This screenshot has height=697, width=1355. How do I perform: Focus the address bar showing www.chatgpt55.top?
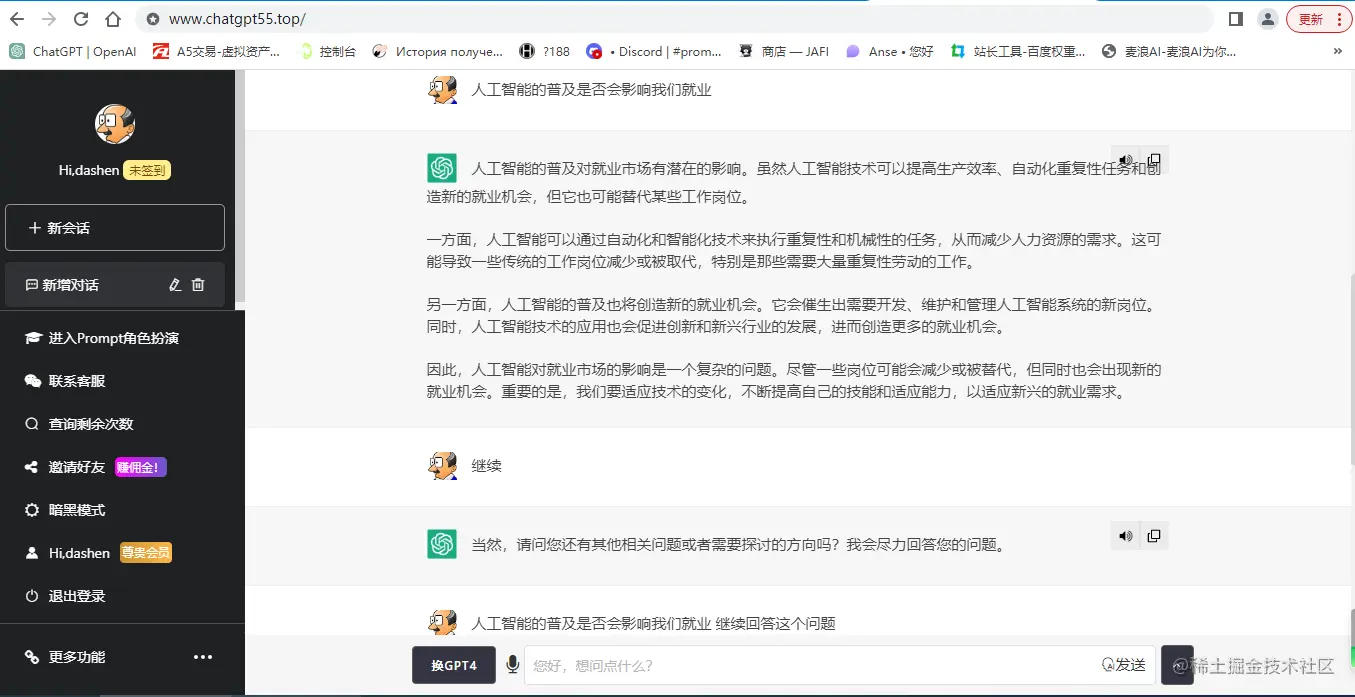[674, 19]
